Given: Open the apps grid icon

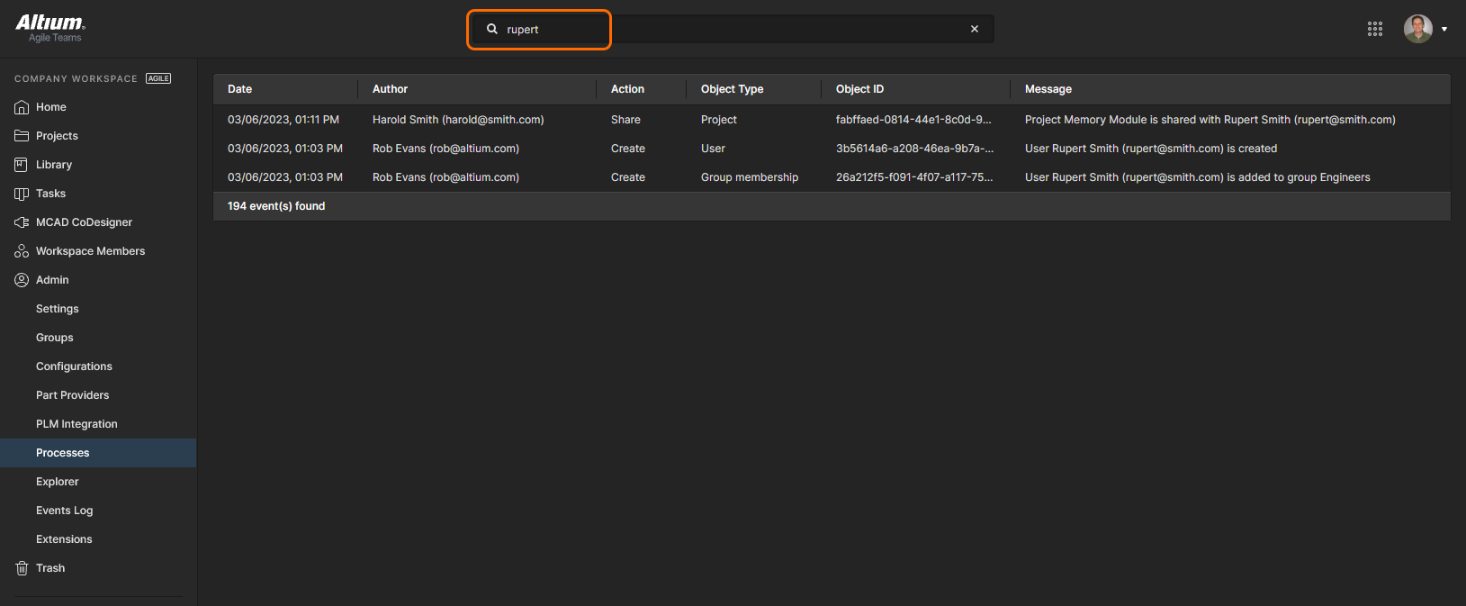Looking at the screenshot, I should pos(1375,29).
